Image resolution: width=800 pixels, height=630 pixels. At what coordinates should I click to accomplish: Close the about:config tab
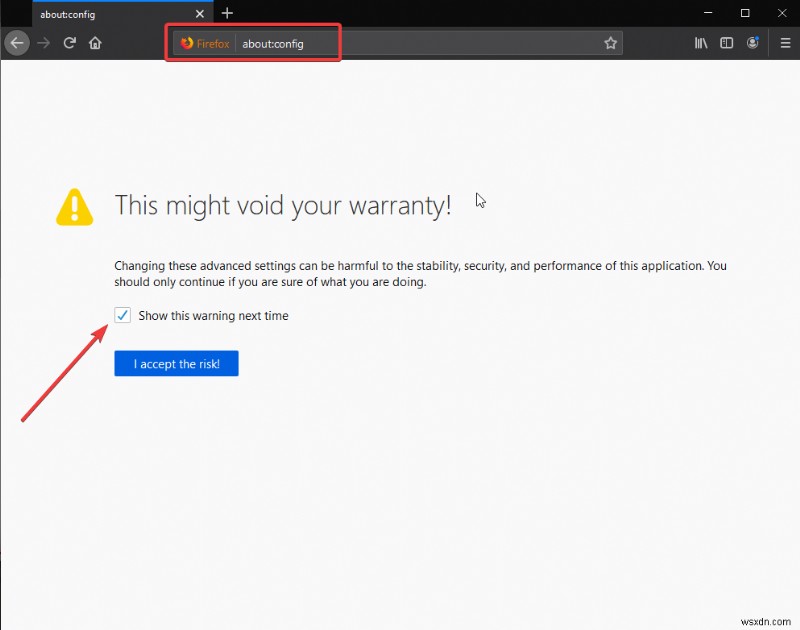point(199,14)
